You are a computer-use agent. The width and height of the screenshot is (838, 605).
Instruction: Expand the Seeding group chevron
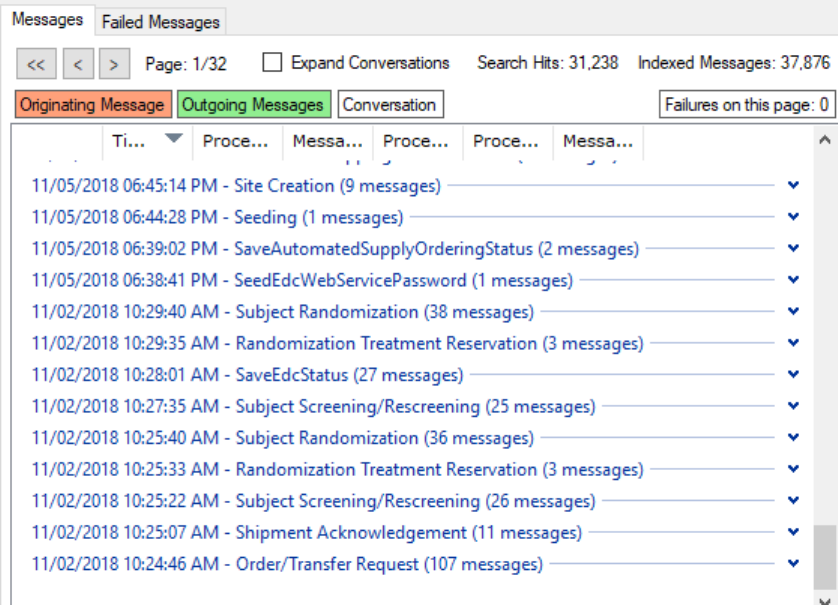pos(794,217)
